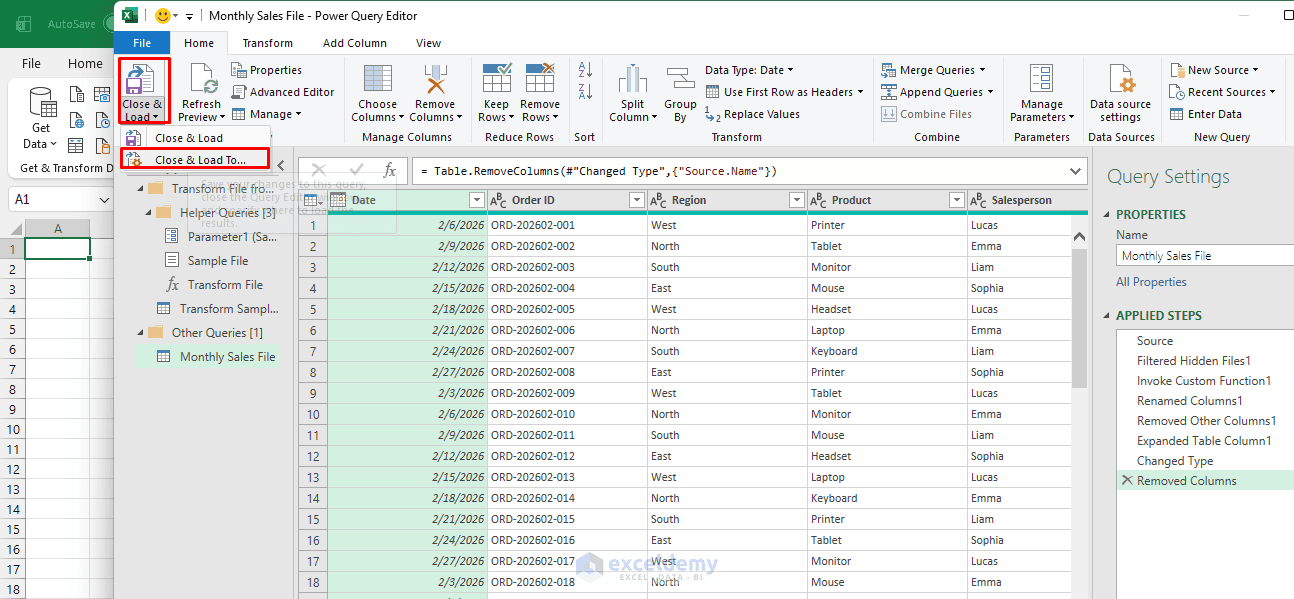Click the formula bar text field
This screenshot has height=599, width=1294.
[x=740, y=171]
